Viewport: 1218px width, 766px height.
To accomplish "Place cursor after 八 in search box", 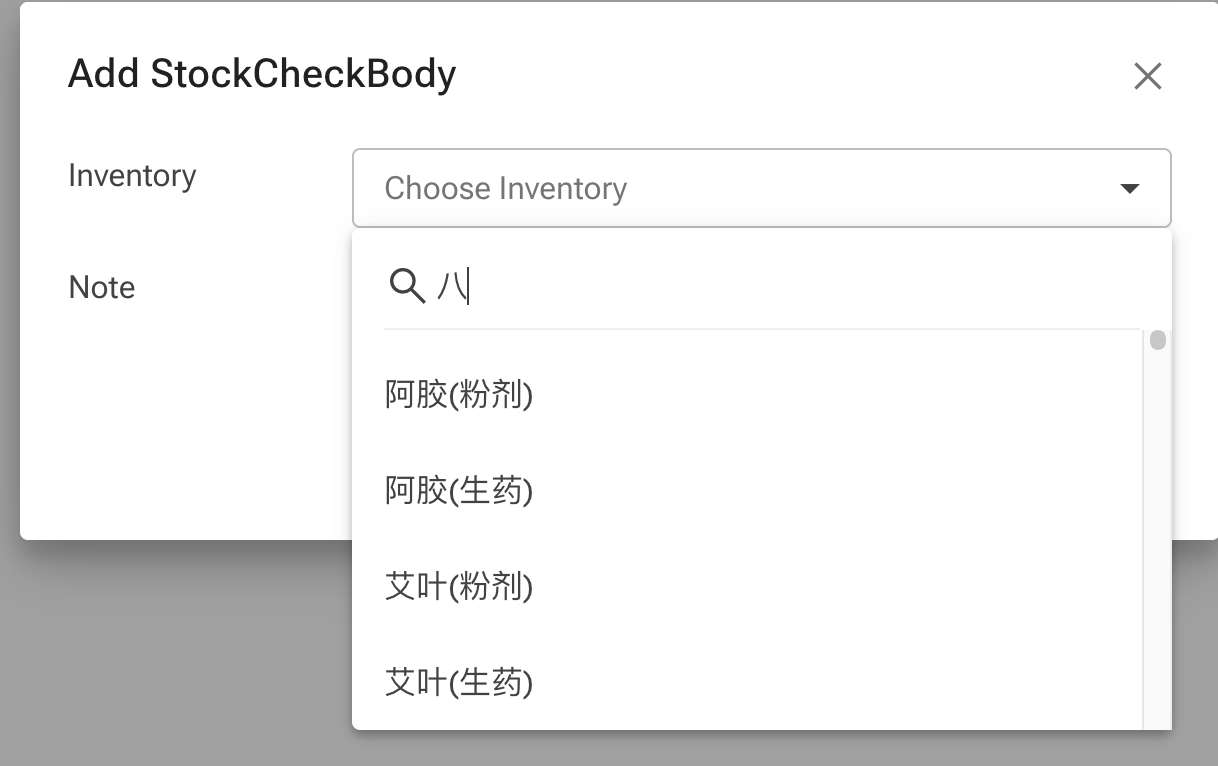I will click(x=470, y=287).
